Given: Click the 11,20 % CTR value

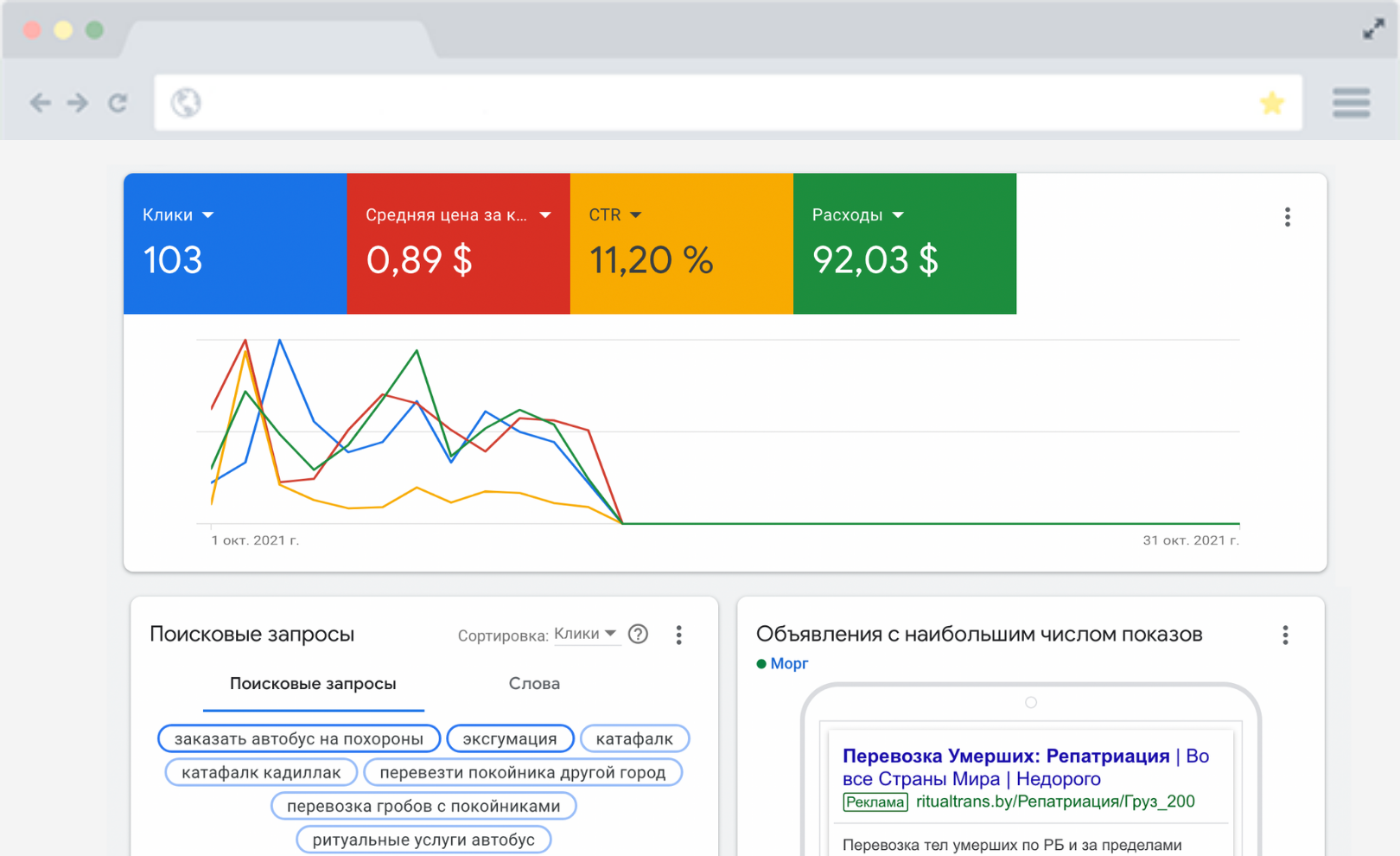Looking at the screenshot, I should [651, 260].
